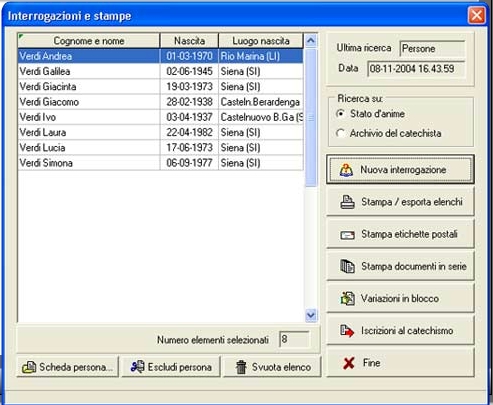The image size is (493, 405).
Task: Click the envelope icon for Stampa etichette postali
Action: click(x=347, y=235)
